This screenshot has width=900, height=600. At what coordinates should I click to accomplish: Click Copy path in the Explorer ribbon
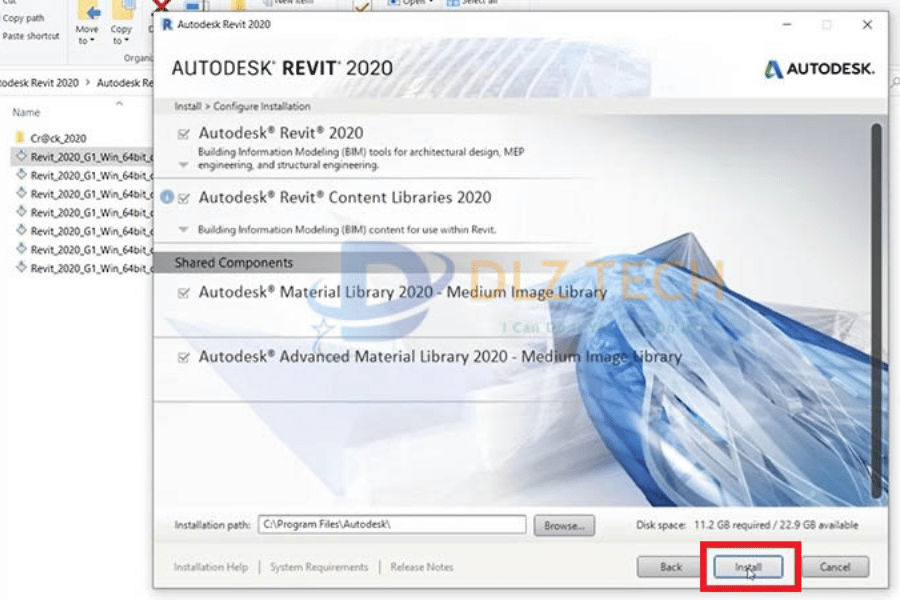[24, 18]
